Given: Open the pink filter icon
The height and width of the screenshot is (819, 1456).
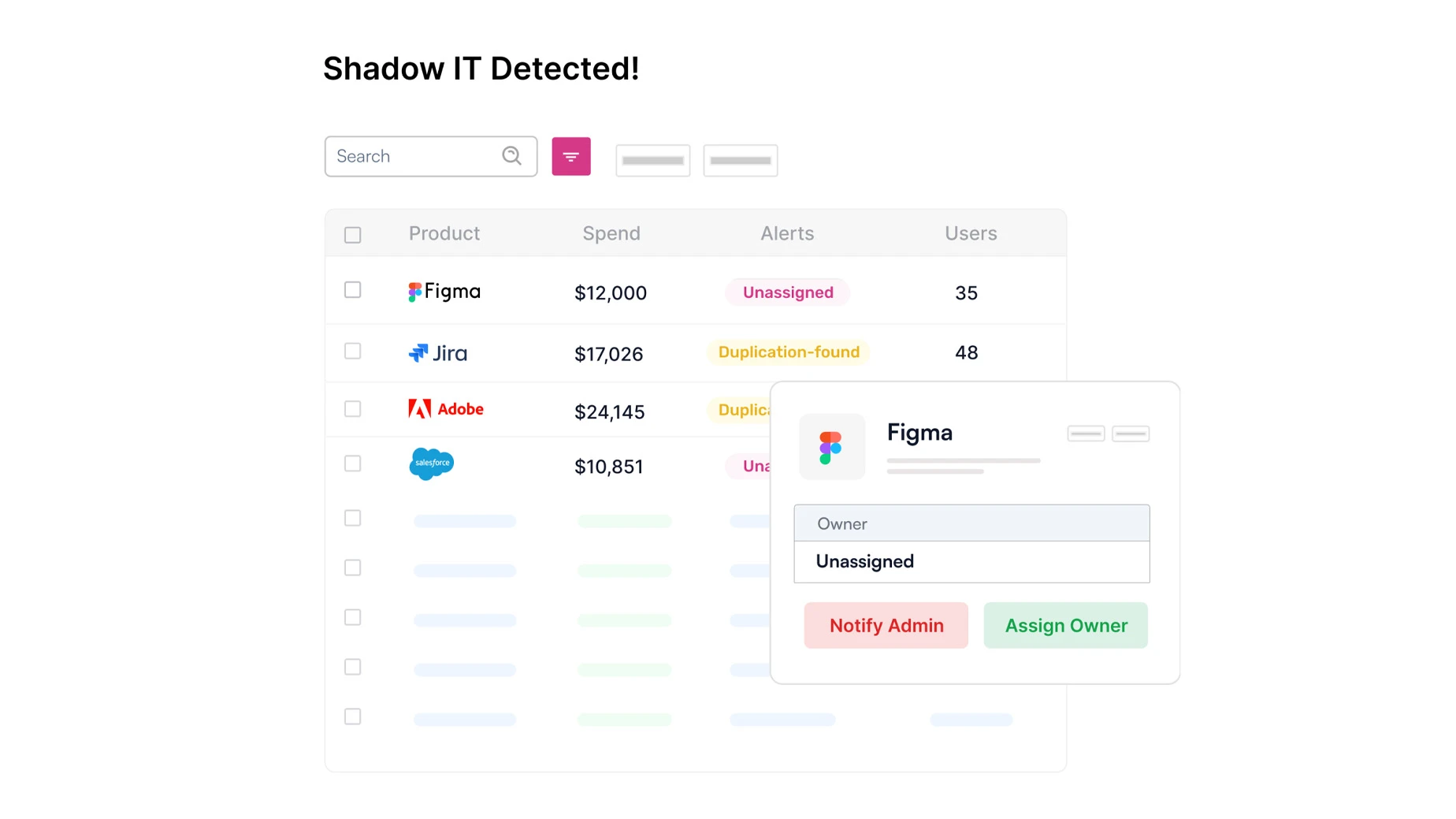Looking at the screenshot, I should 570,156.
